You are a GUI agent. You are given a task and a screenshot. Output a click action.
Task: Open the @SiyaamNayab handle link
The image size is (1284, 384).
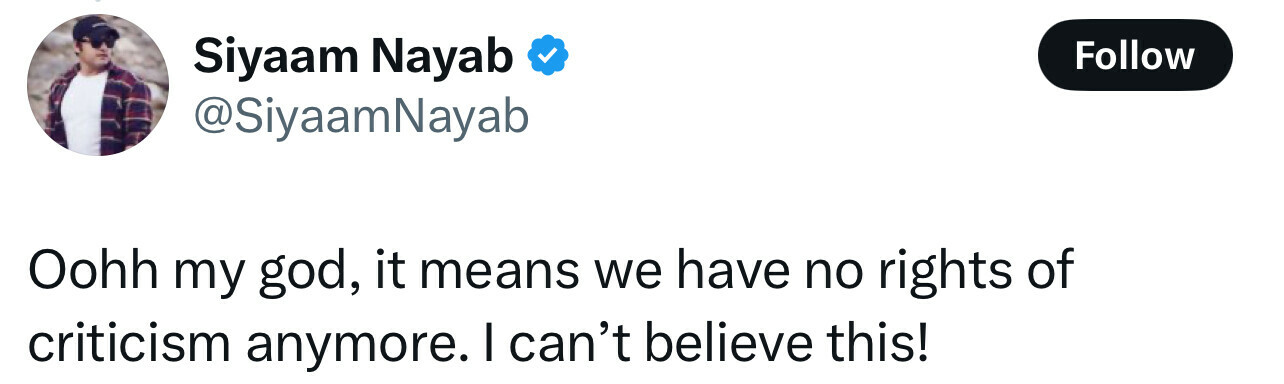pos(361,117)
